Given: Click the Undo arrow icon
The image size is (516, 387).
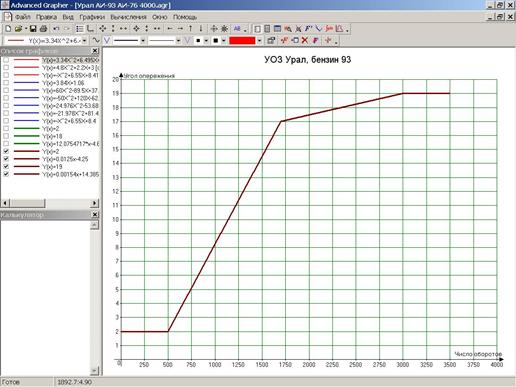Looking at the screenshot, I should (x=56, y=29).
